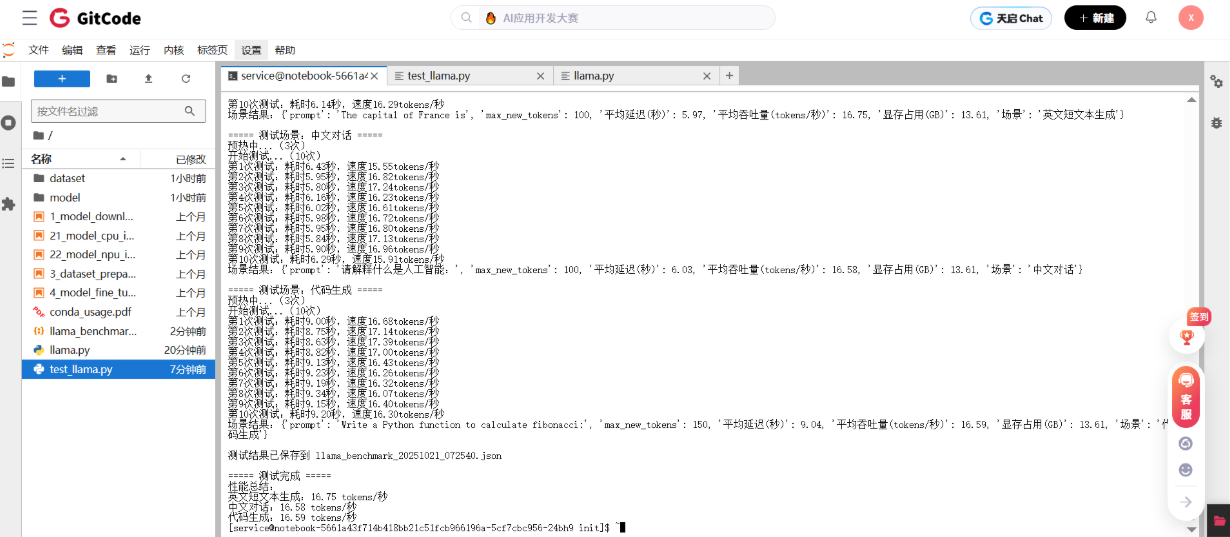Sort files by the 名称 column
Screen dimensions: 1230x537
pos(42,159)
